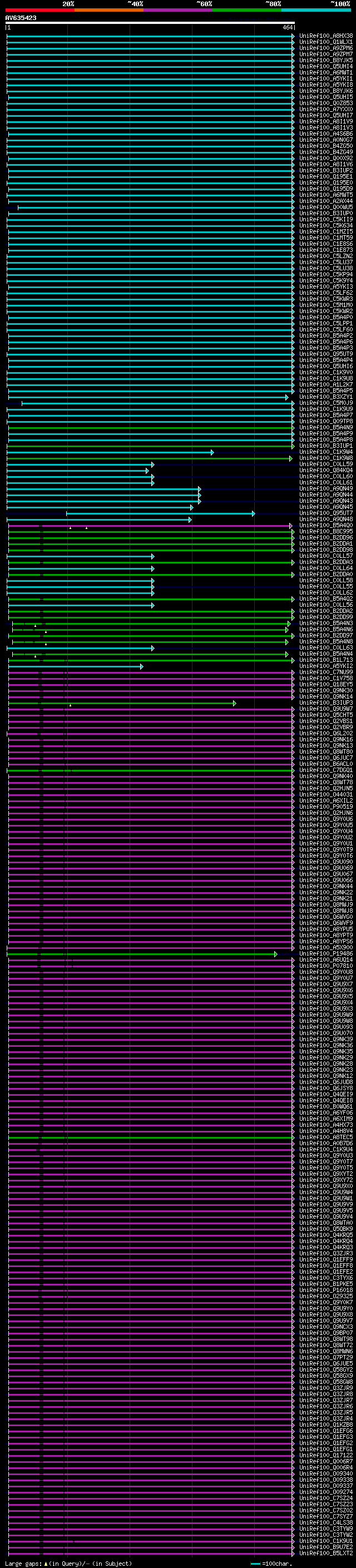Viewport: 356px width, 1568px height.
Task: Select hit label UniRef100_Q00WU5
Action: point(326,207)
